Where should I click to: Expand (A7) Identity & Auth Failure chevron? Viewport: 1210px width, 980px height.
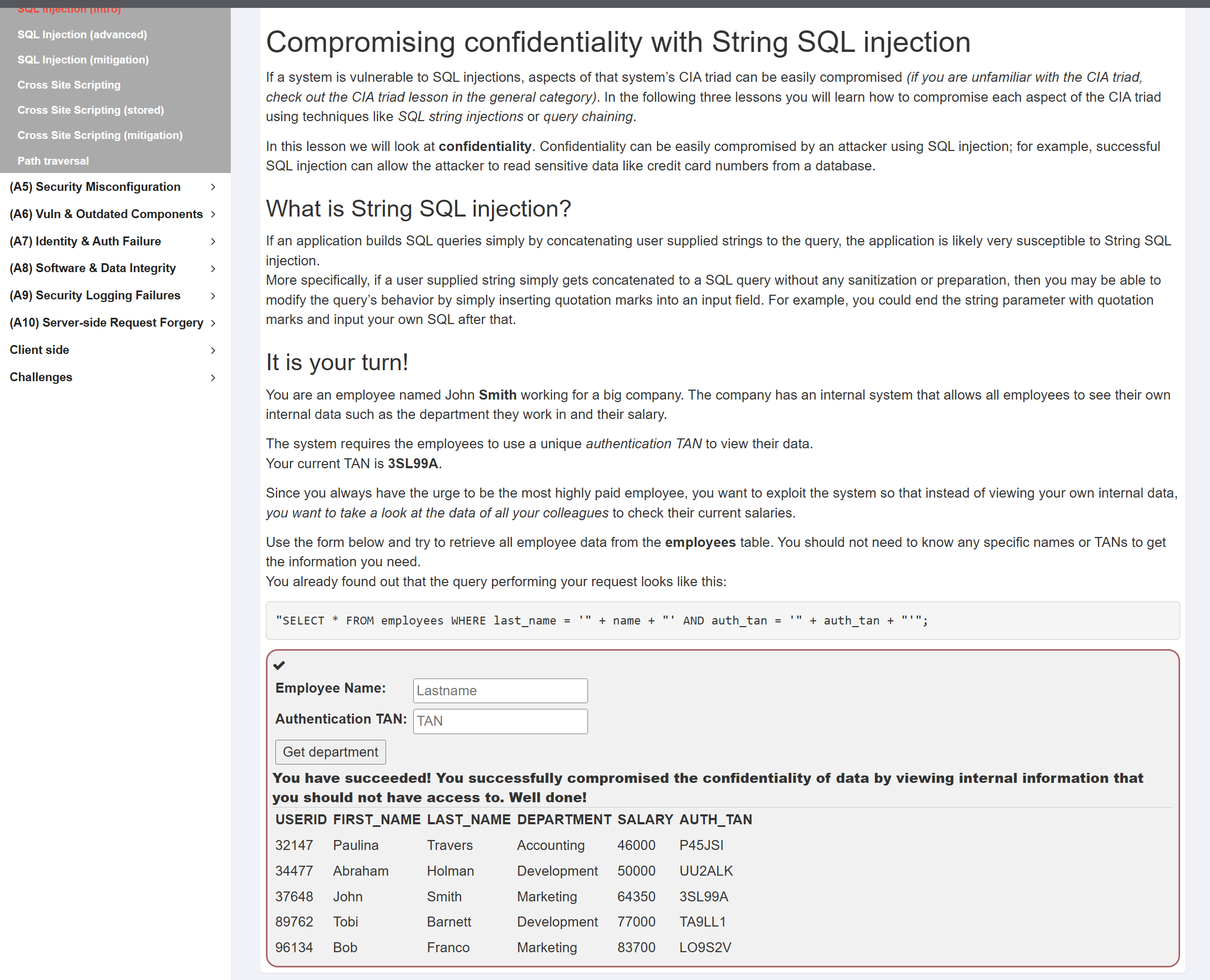click(x=213, y=242)
